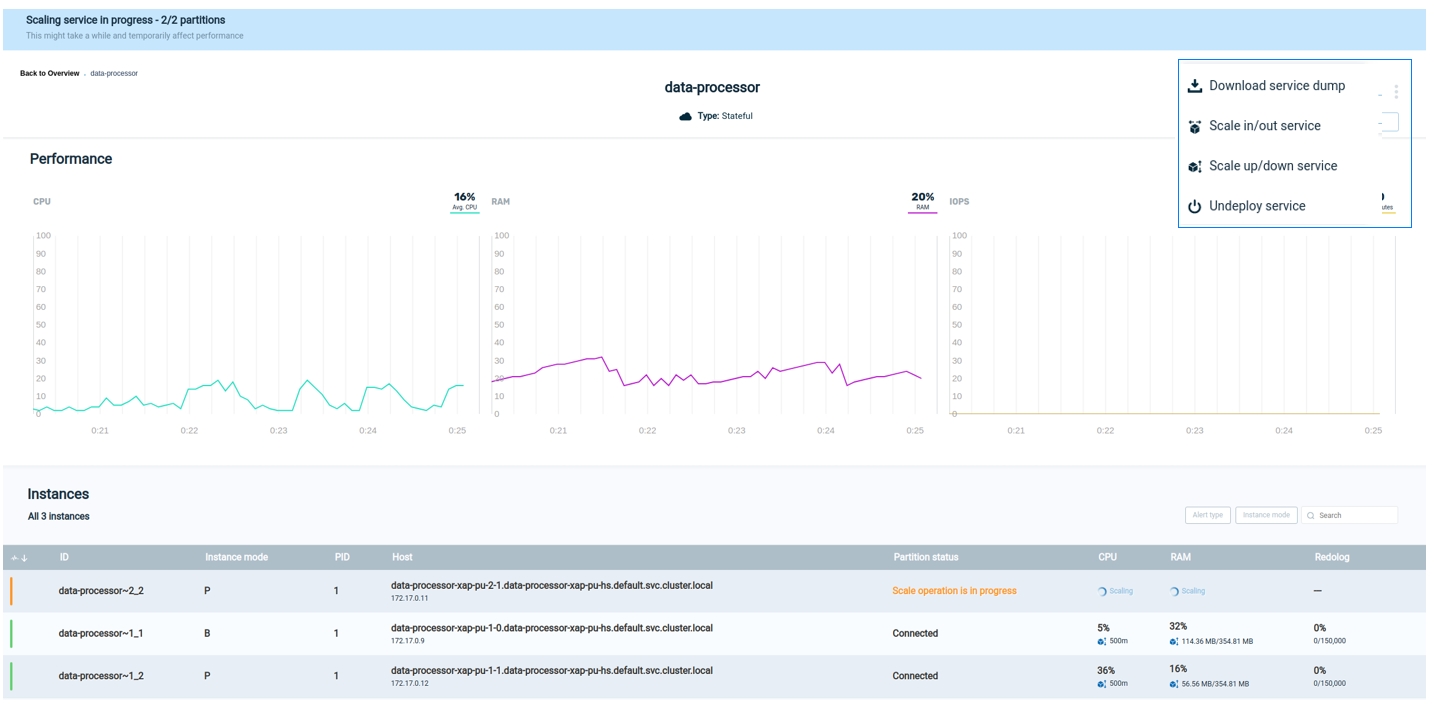Click the Undeploy service power icon
The image size is (1434, 706).
(x=1194, y=207)
